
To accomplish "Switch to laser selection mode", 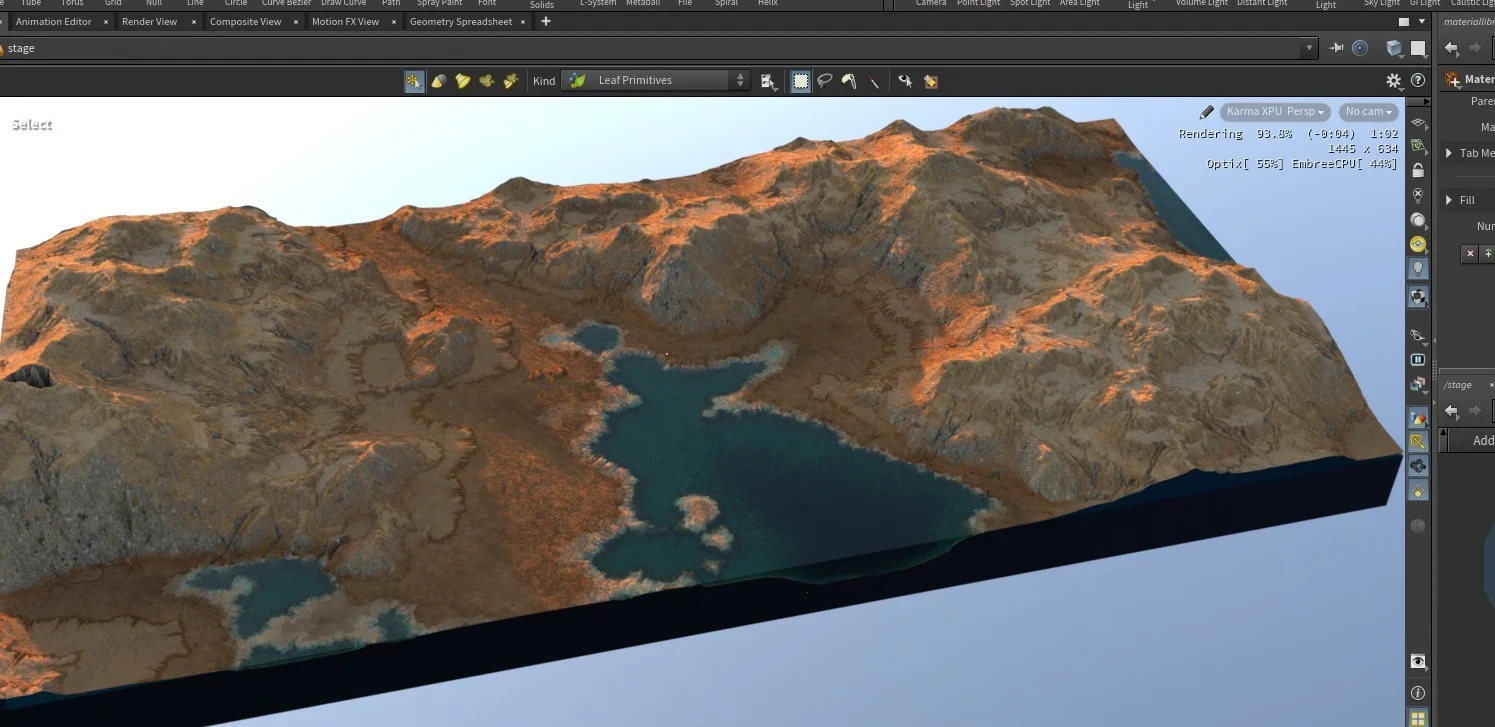I will coord(873,81).
